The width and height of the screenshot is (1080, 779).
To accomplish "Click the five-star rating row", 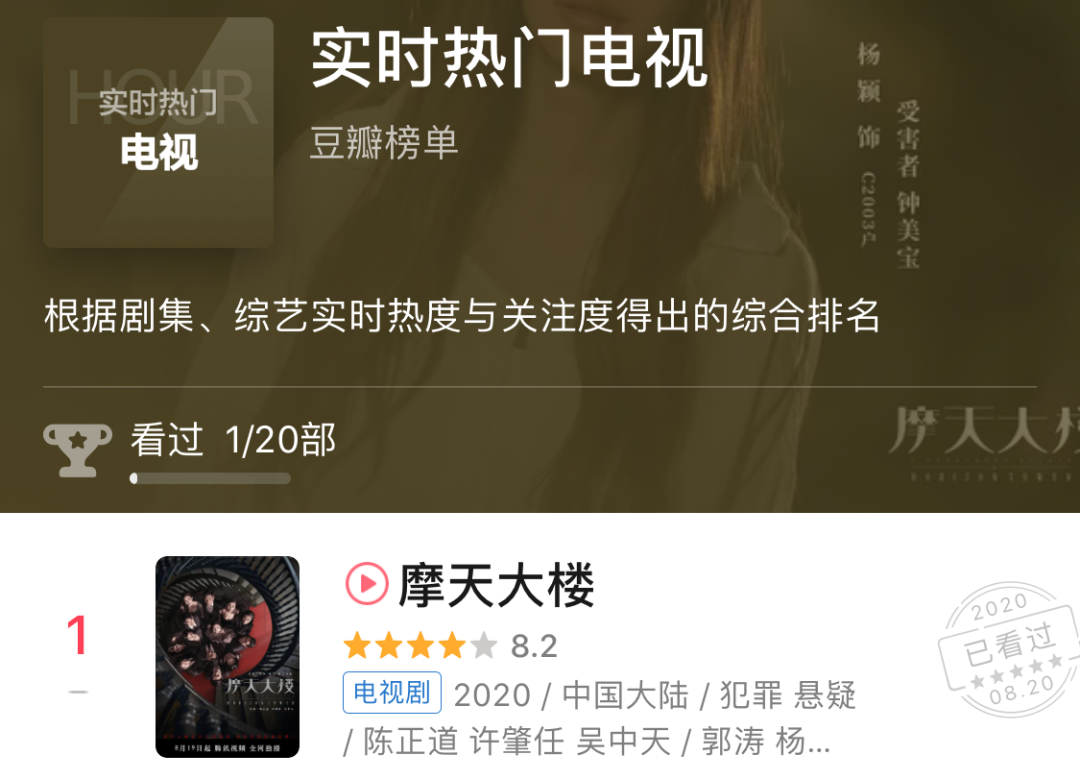I will [420, 646].
